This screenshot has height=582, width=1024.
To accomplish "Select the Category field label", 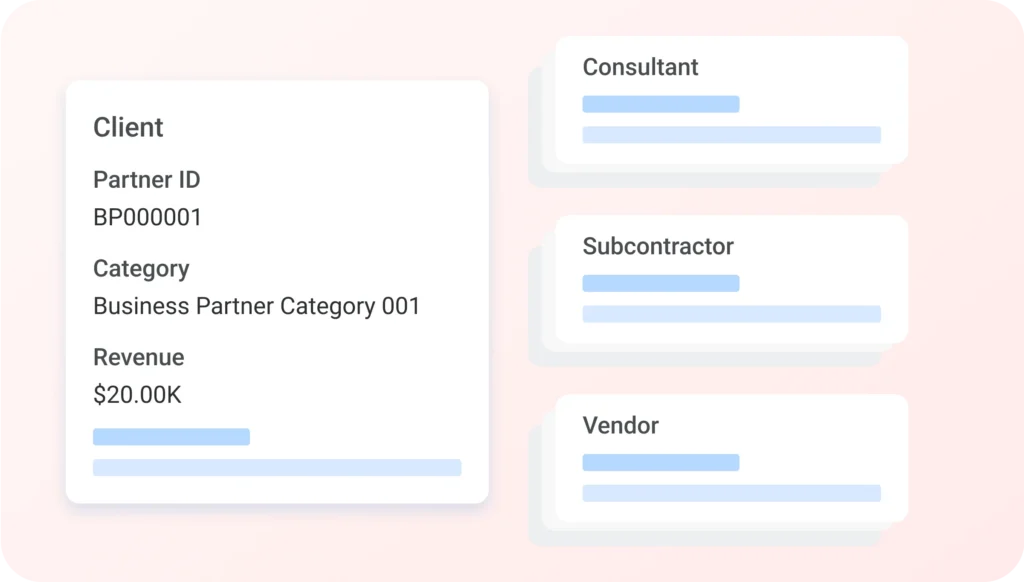I will [x=141, y=269].
